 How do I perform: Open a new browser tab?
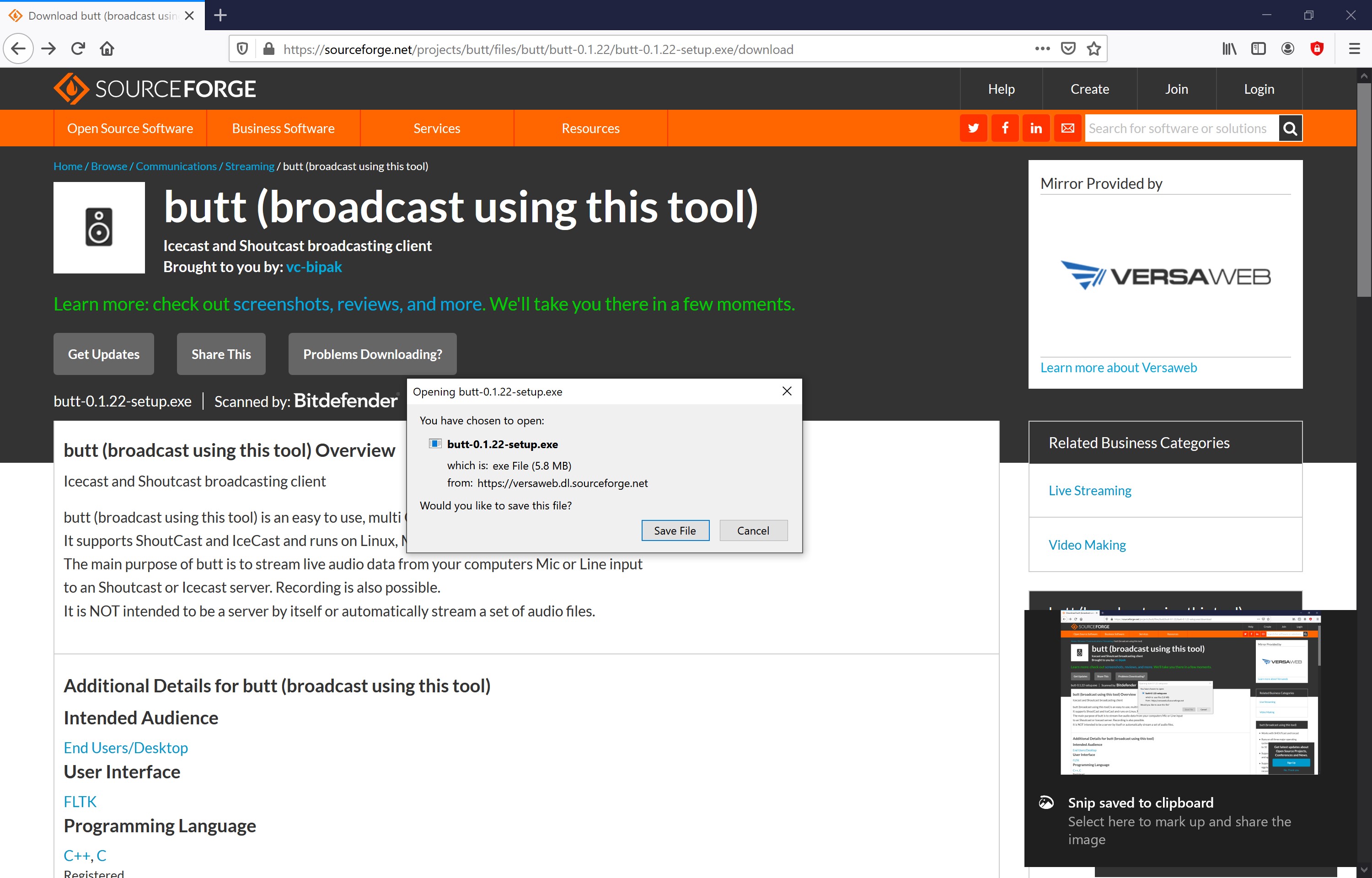coord(220,16)
